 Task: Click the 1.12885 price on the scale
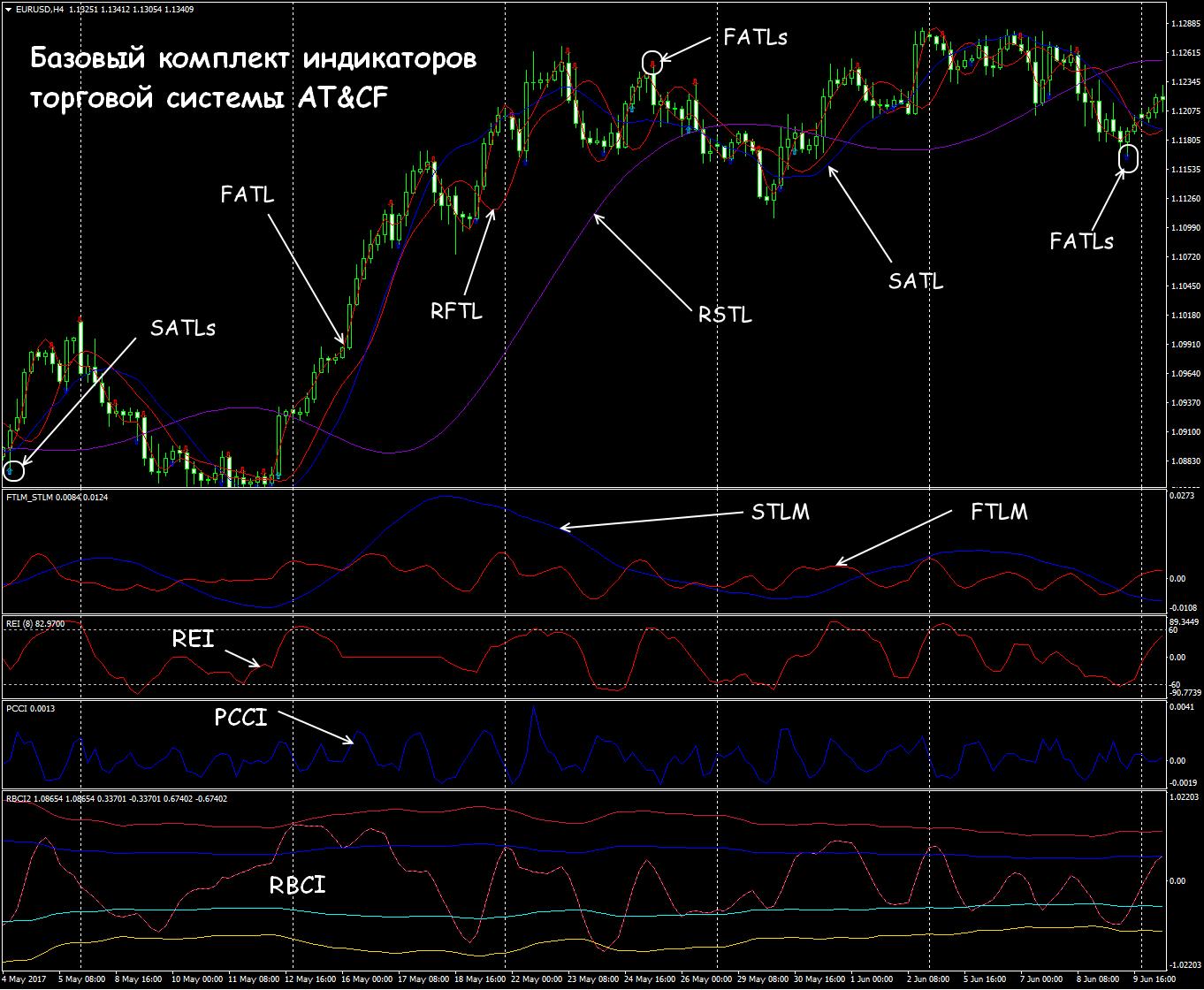pos(1183,24)
